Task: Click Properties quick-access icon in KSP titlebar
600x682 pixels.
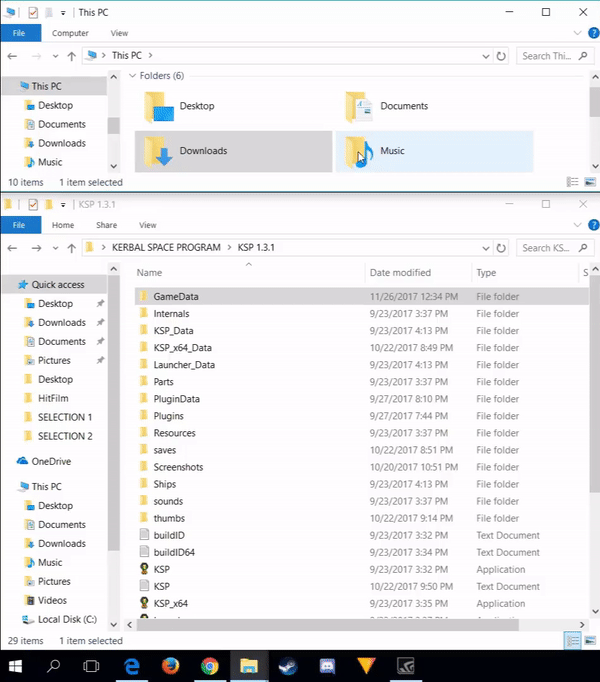Action: point(33,204)
